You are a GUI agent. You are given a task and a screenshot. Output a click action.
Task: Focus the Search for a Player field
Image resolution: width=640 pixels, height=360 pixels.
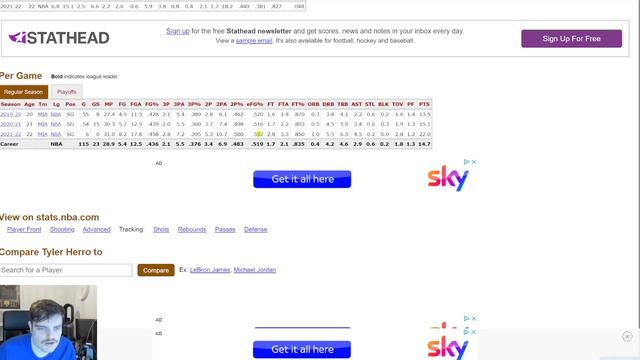coord(66,270)
